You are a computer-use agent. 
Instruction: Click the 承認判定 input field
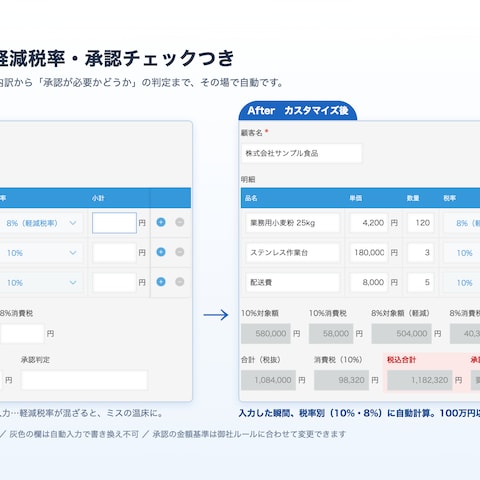pos(84,380)
